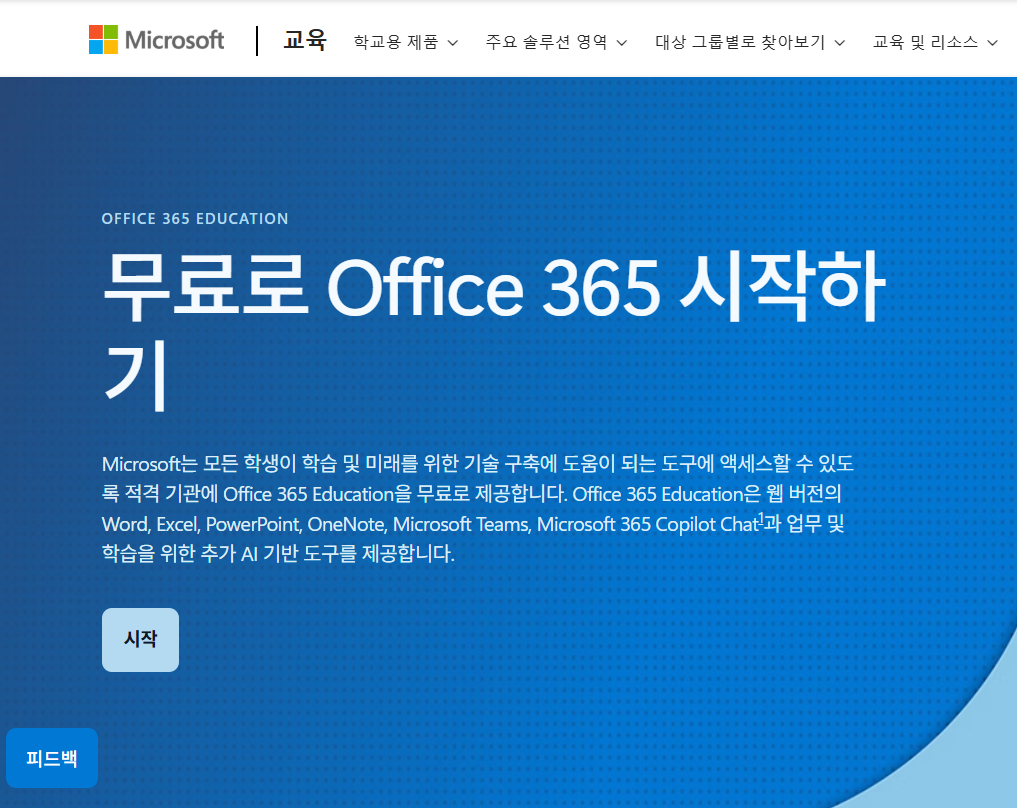
Task: Expand the 주요 솔루션 영역 chevron
Action: click(621, 43)
